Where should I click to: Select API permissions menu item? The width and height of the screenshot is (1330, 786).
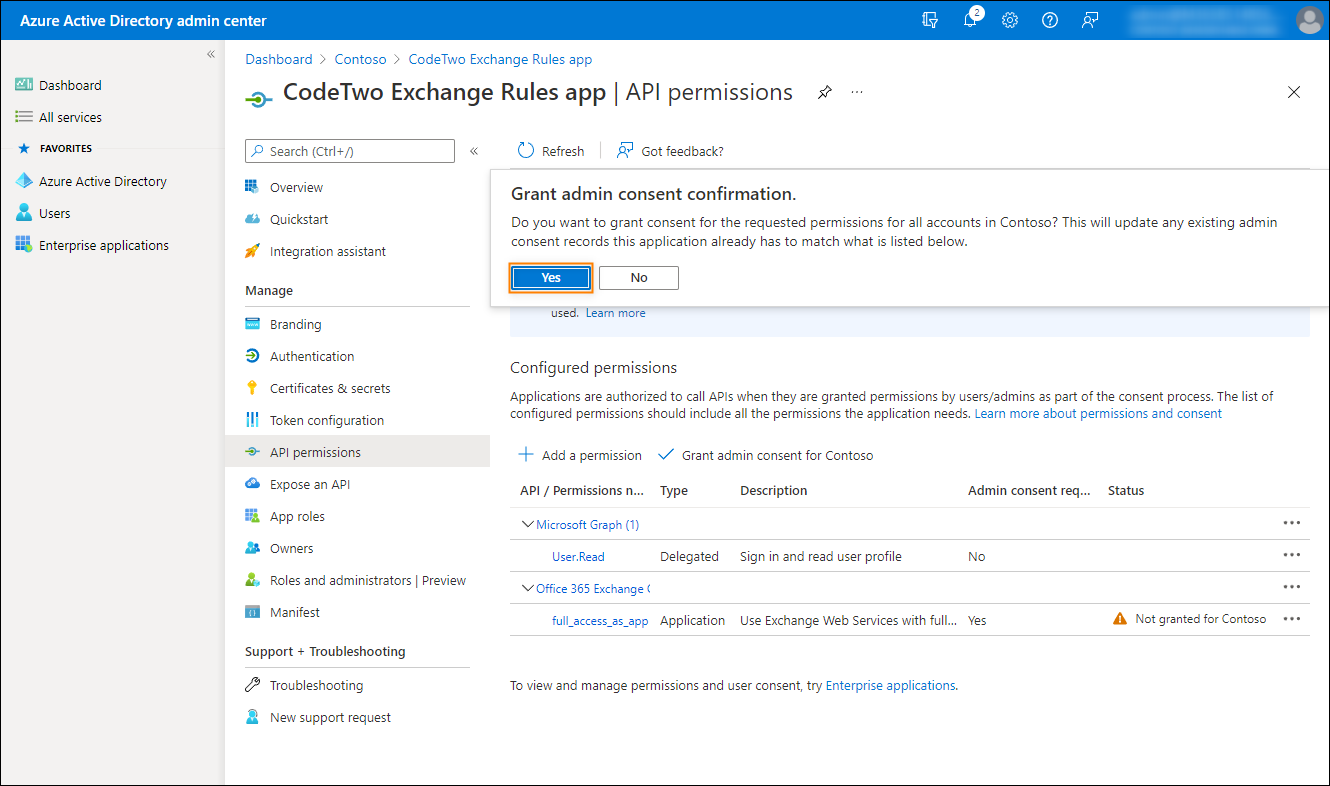357,452
